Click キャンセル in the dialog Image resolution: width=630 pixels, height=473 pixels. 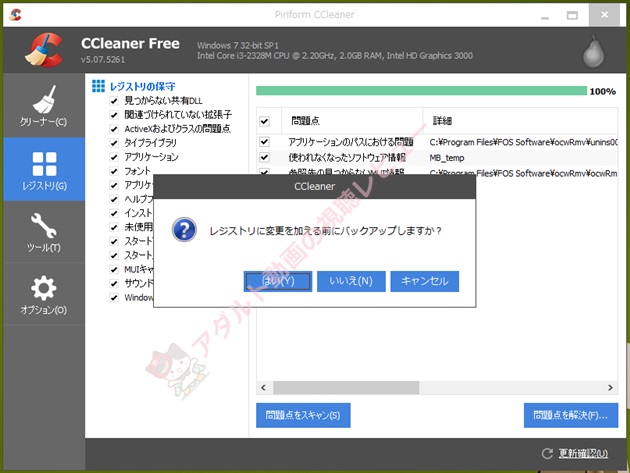(x=425, y=281)
